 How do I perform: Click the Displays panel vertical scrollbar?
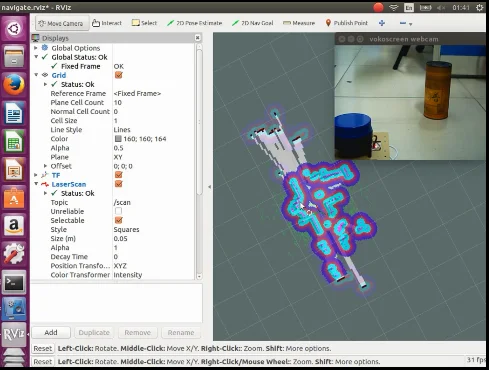[x=199, y=122]
